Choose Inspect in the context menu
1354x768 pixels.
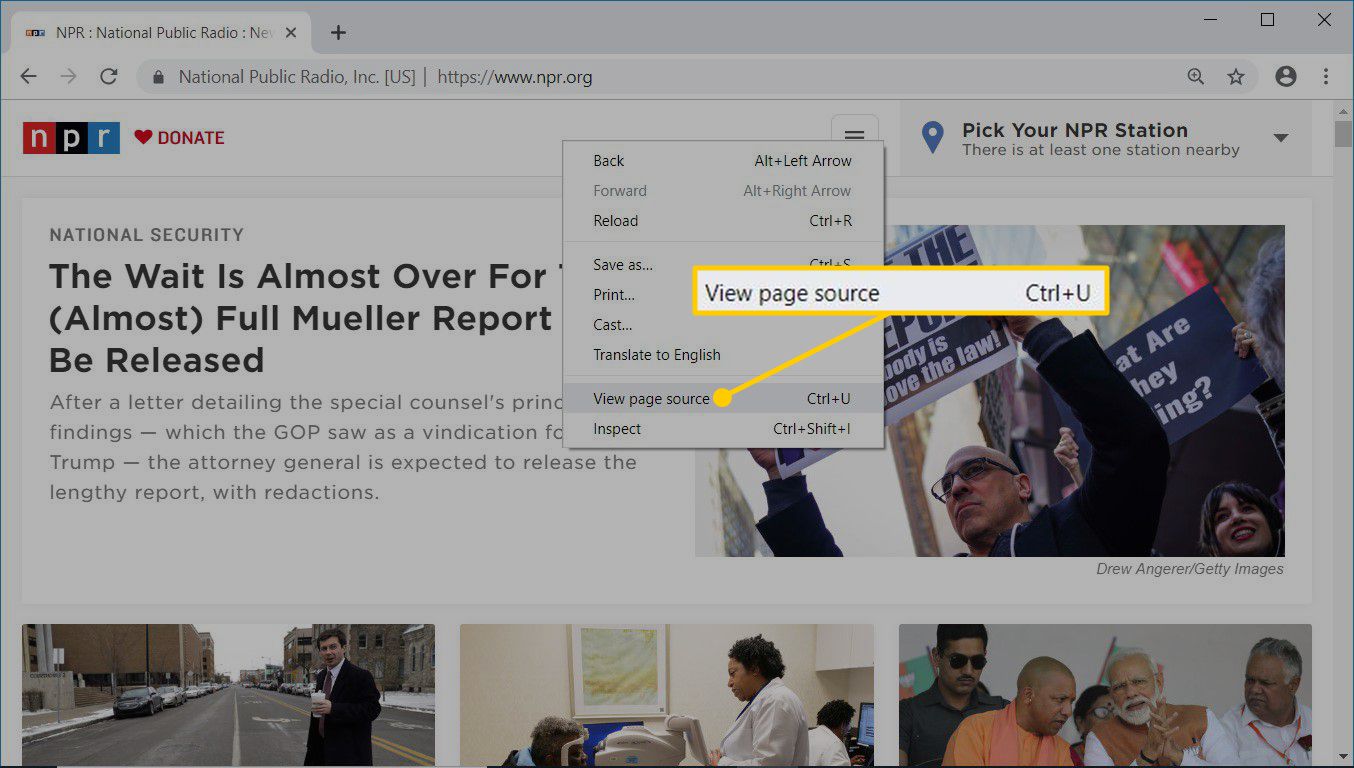617,429
